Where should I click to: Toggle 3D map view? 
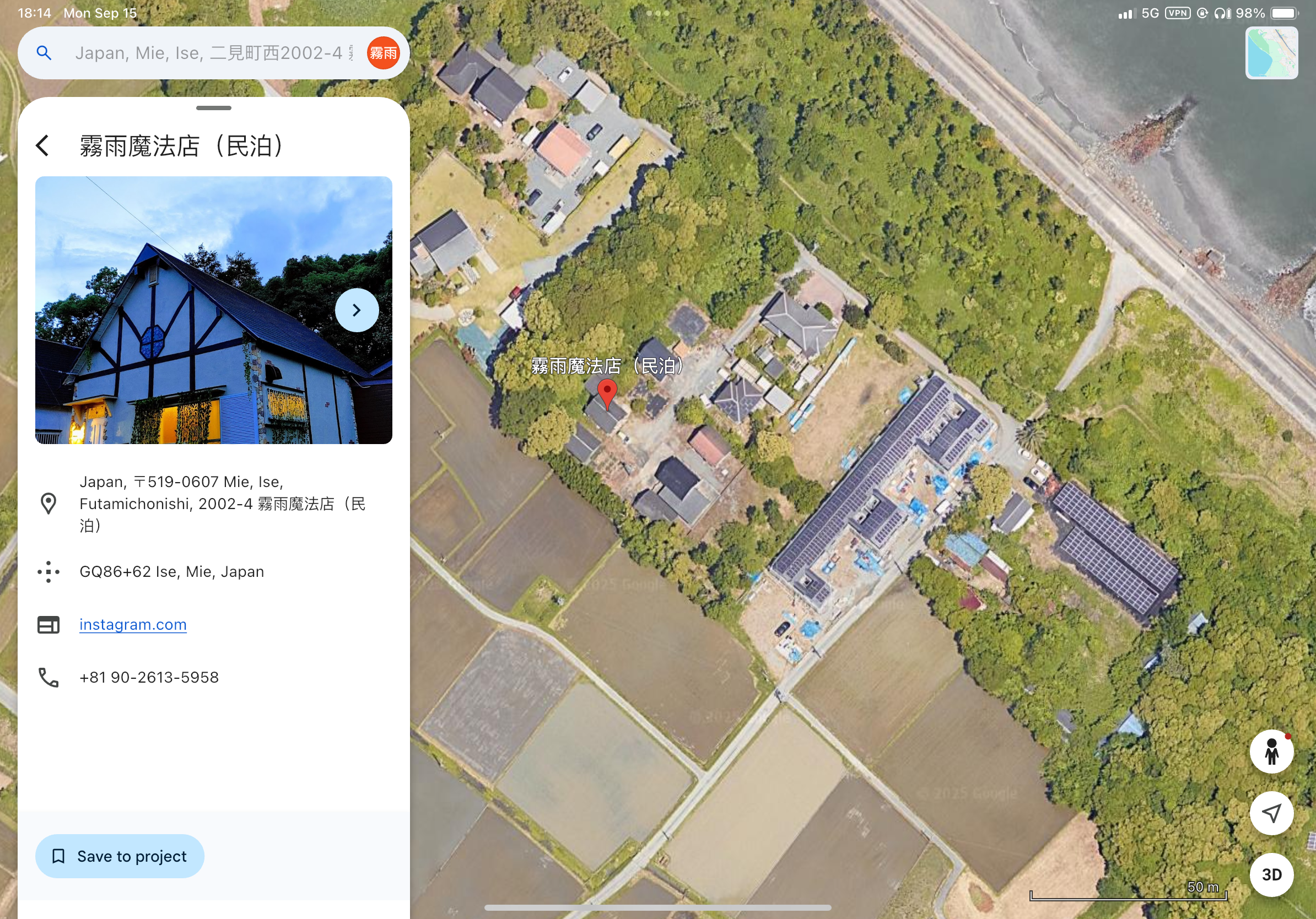(x=1271, y=875)
